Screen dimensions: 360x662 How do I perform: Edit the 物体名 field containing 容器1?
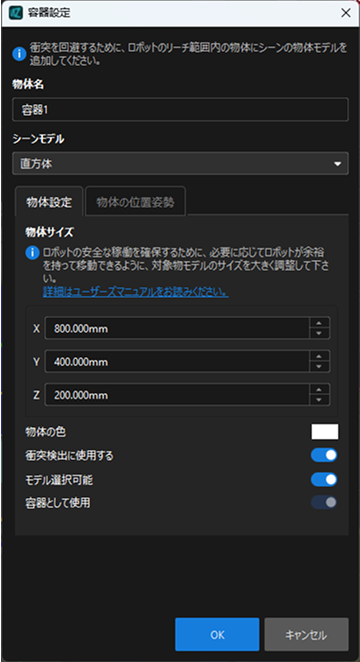(x=180, y=110)
